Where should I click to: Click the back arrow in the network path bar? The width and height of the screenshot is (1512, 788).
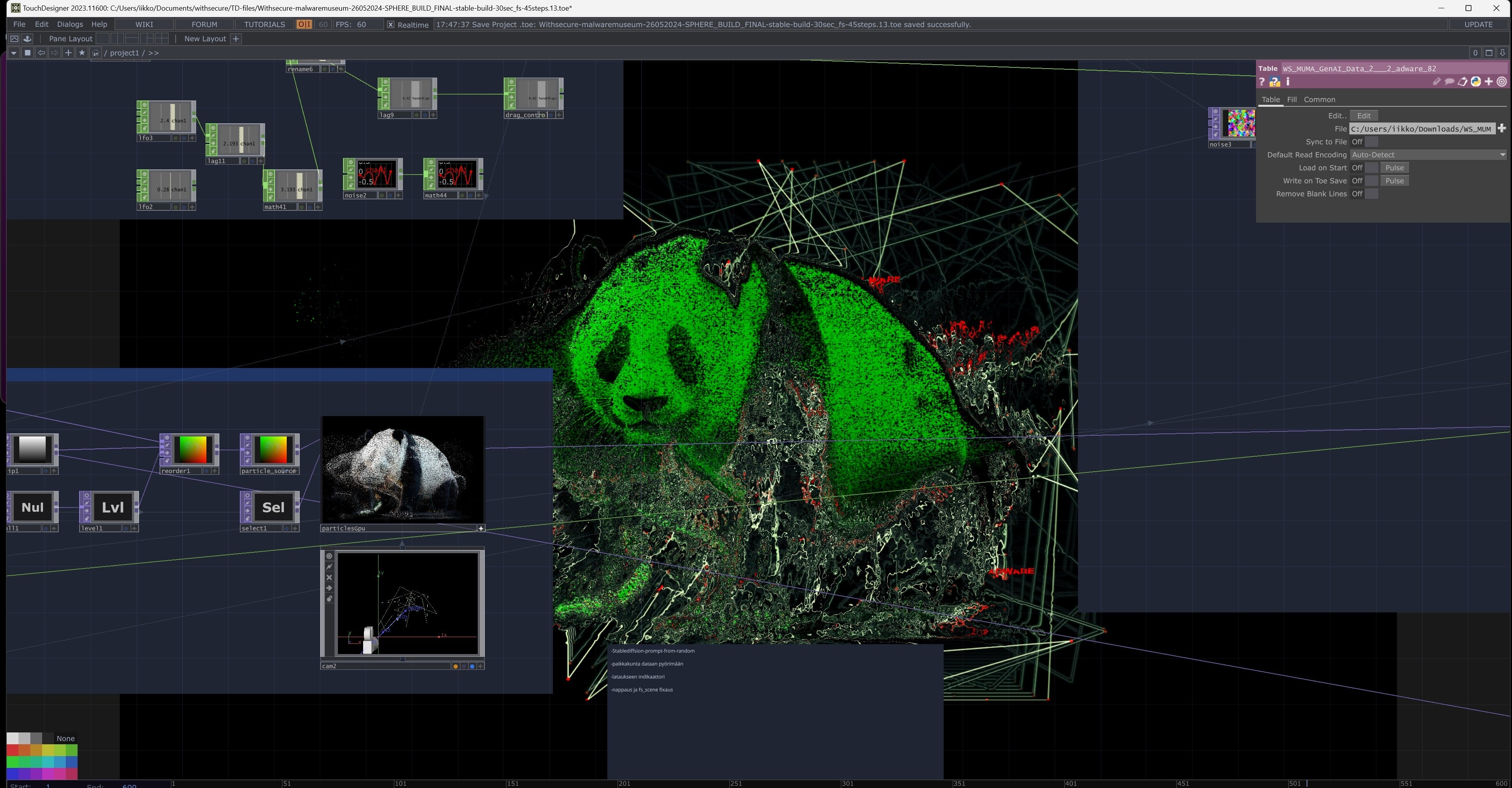[x=41, y=53]
